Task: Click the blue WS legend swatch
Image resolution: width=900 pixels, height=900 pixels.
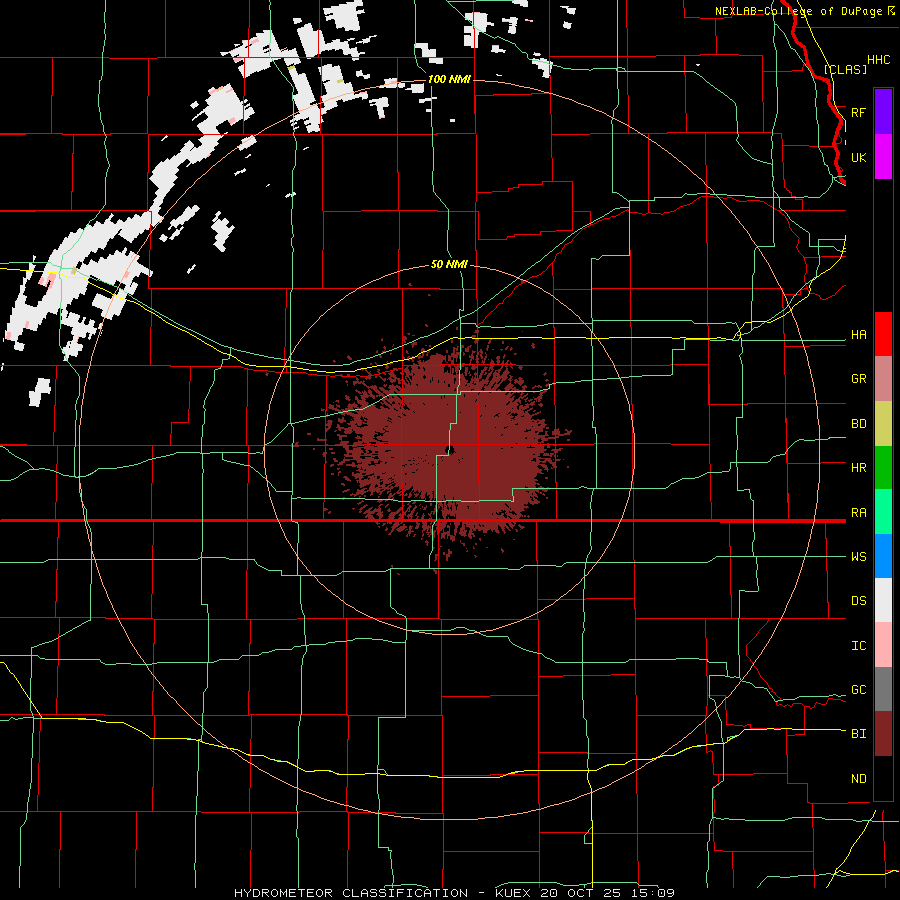Action: [x=883, y=556]
